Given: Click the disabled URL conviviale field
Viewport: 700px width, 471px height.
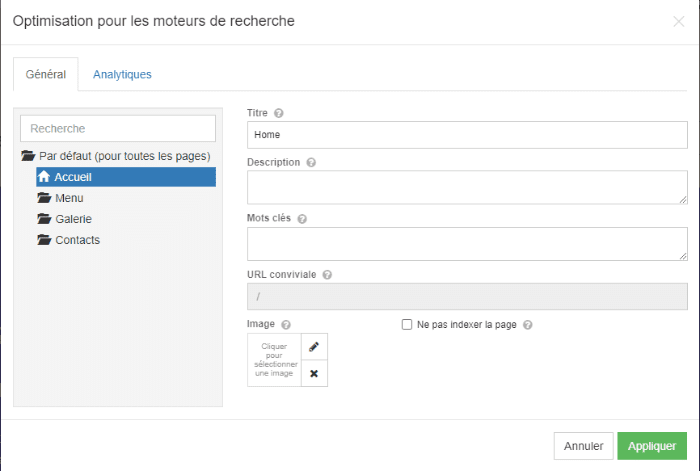Looking at the screenshot, I should click(467, 296).
